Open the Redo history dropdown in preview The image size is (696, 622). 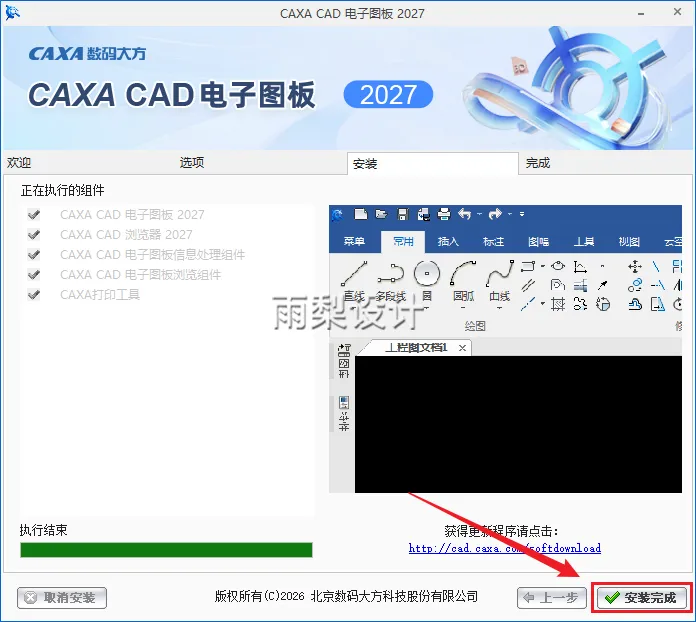(x=510, y=214)
